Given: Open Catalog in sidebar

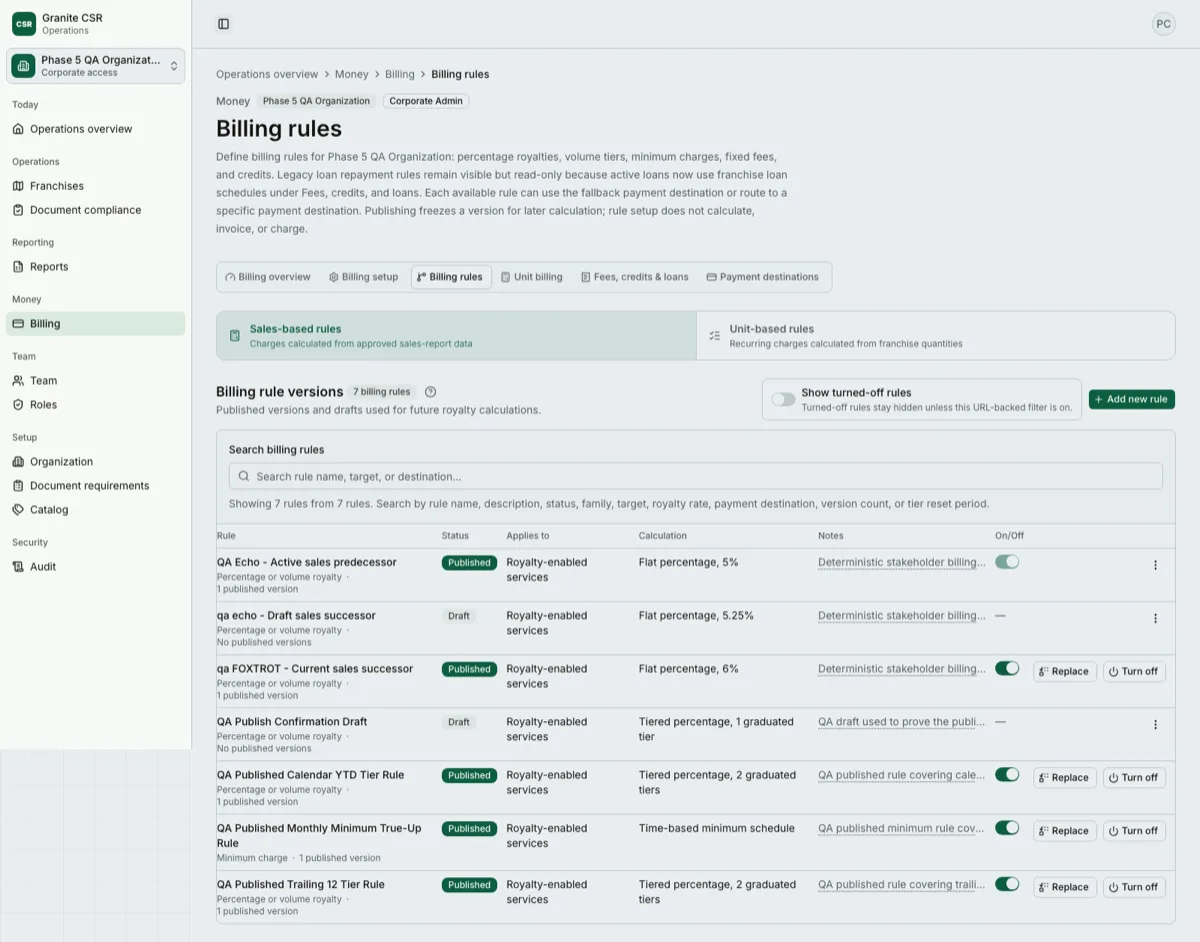Looking at the screenshot, I should [x=95, y=510].
